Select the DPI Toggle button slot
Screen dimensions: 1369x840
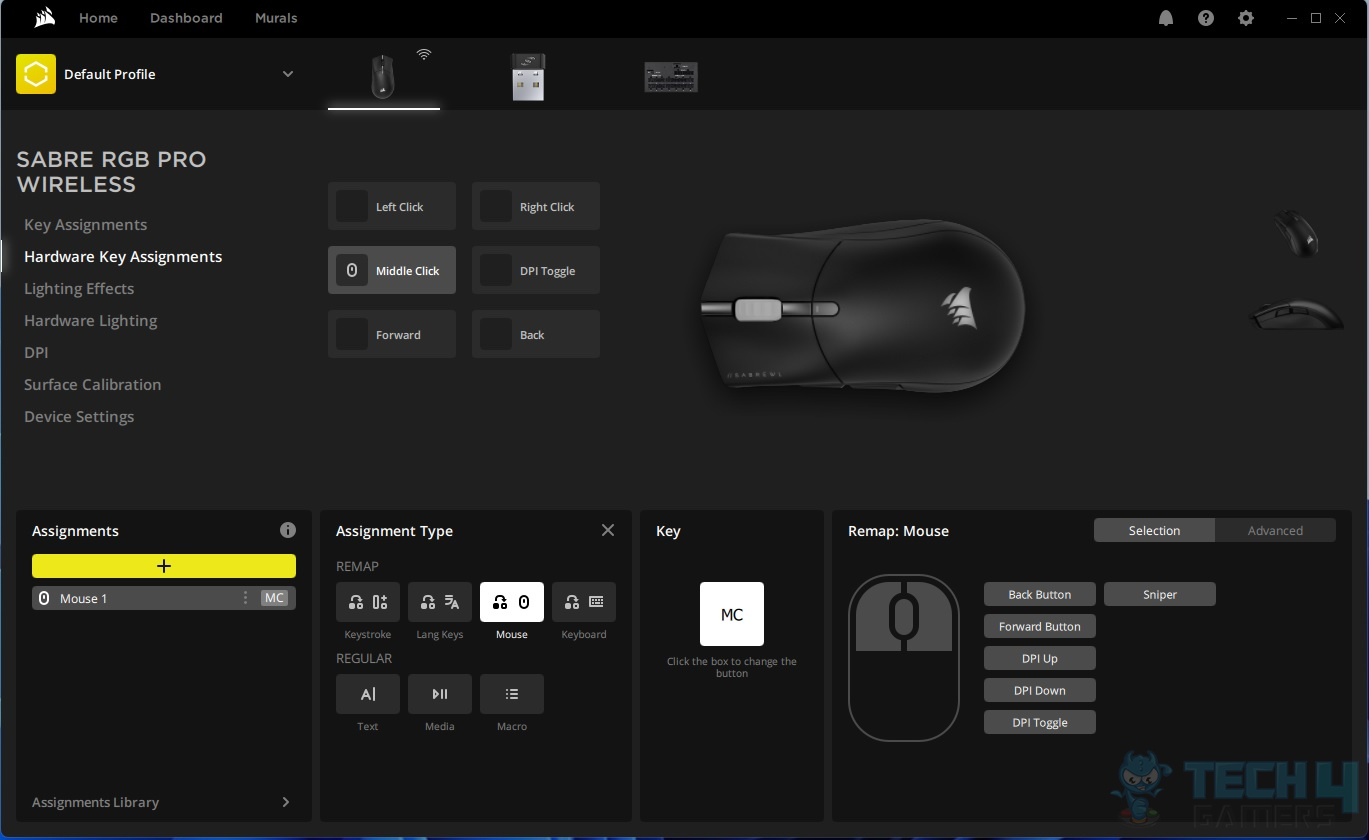point(536,270)
